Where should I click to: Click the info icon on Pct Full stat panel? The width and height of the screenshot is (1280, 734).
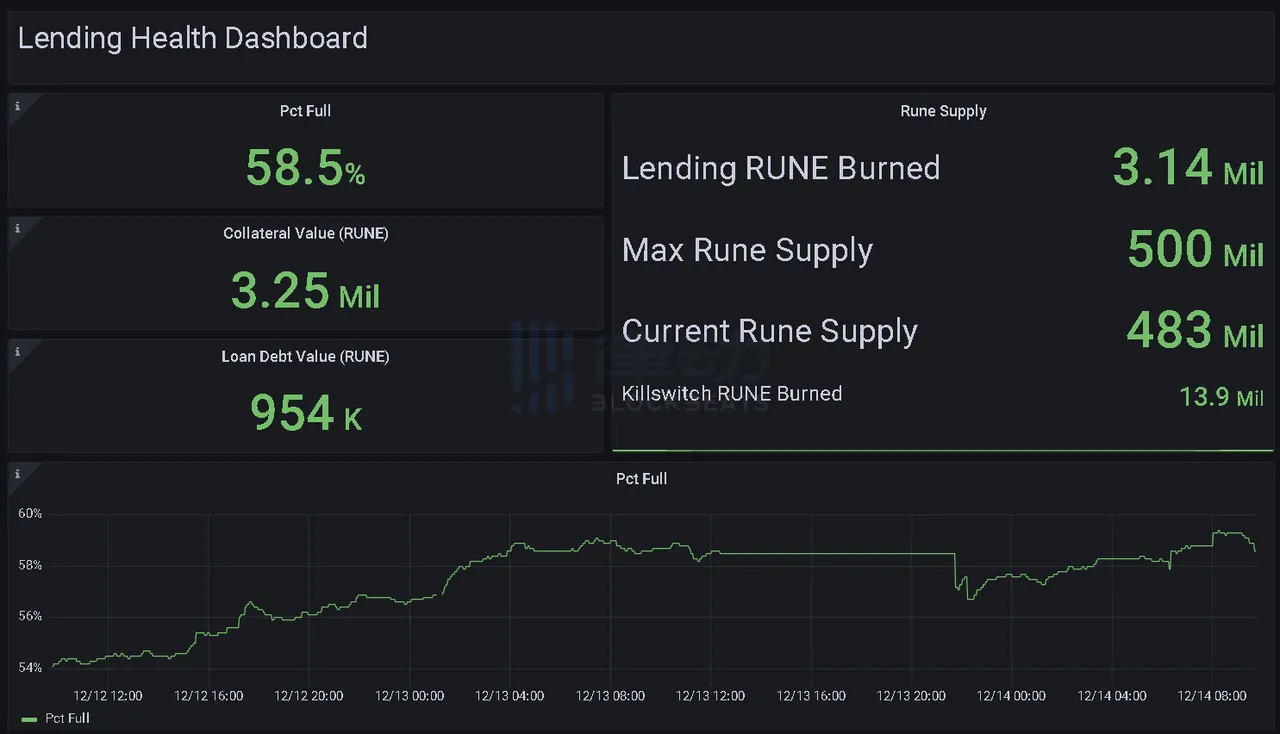pyautogui.click(x=17, y=105)
